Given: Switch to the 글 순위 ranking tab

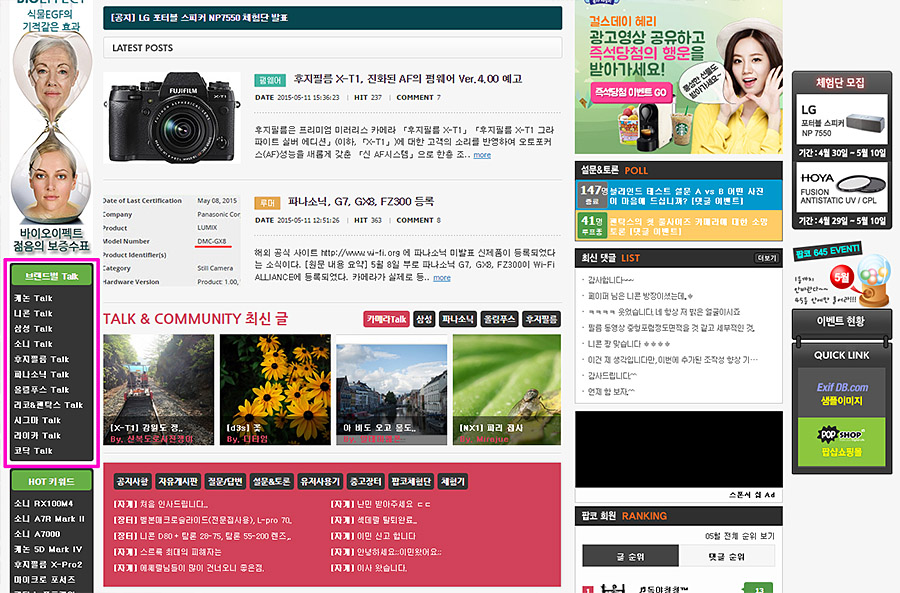Looking at the screenshot, I should tap(630, 557).
